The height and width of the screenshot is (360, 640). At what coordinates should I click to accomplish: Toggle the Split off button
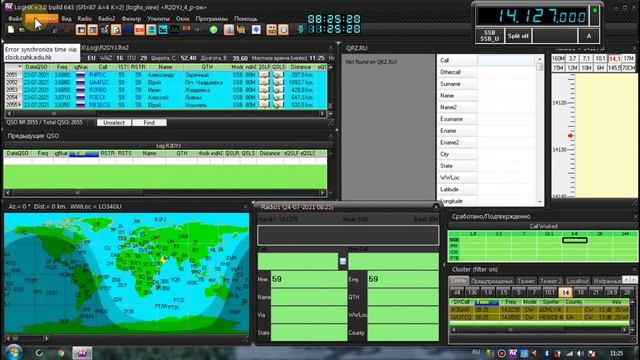pyautogui.click(x=518, y=36)
